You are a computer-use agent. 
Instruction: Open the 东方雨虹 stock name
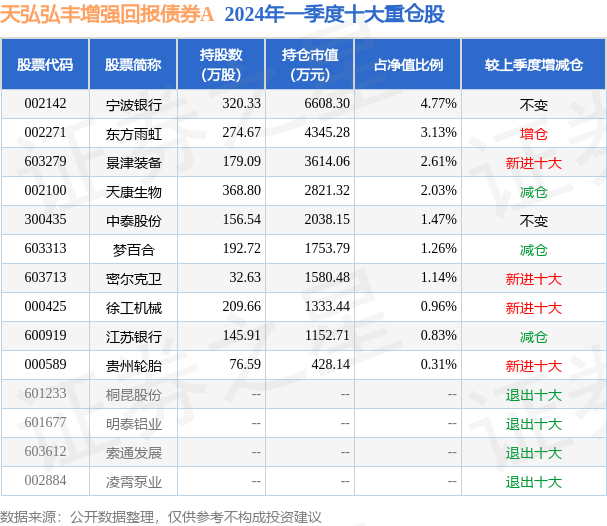click(134, 134)
